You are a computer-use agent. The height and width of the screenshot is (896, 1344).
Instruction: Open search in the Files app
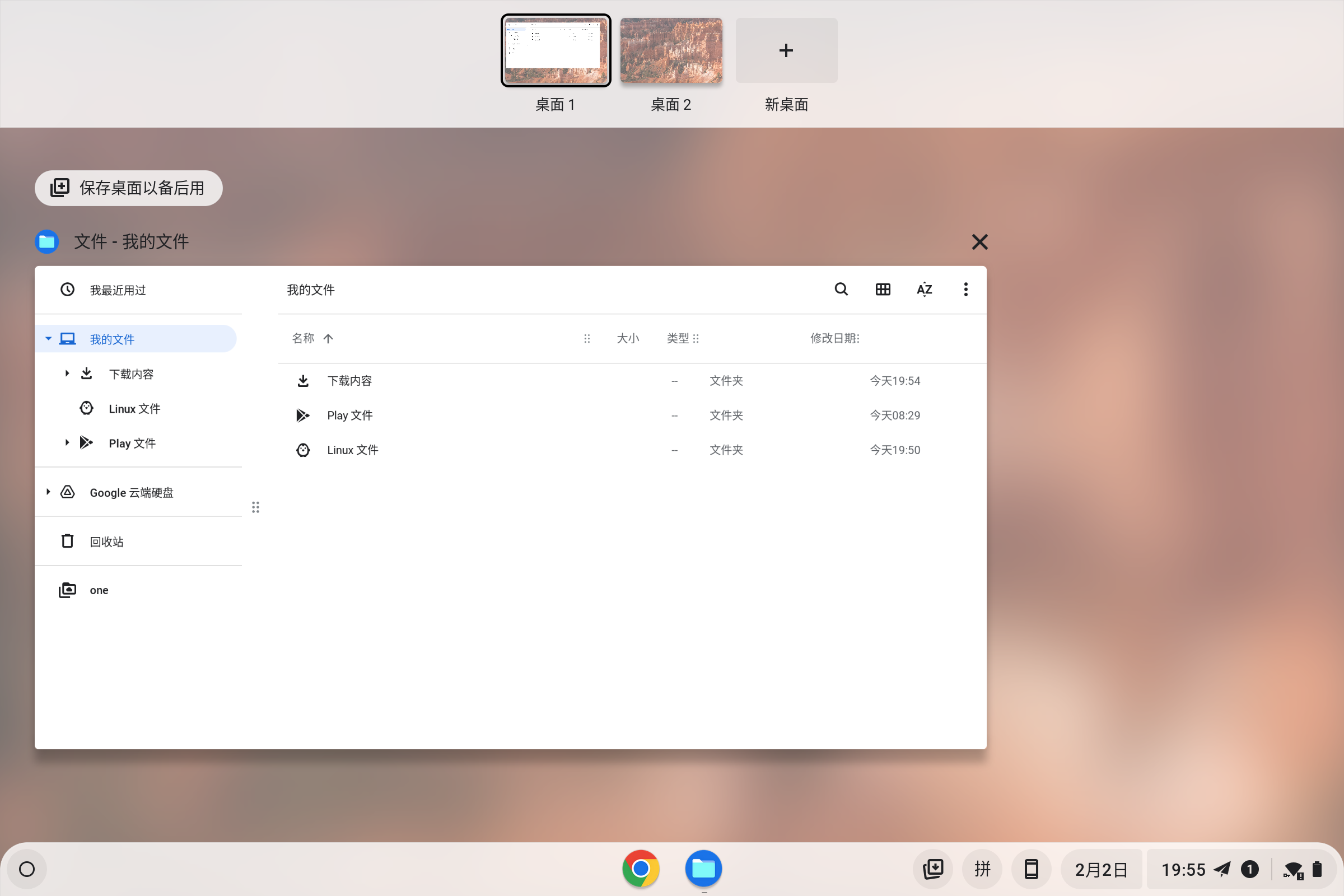tap(841, 289)
